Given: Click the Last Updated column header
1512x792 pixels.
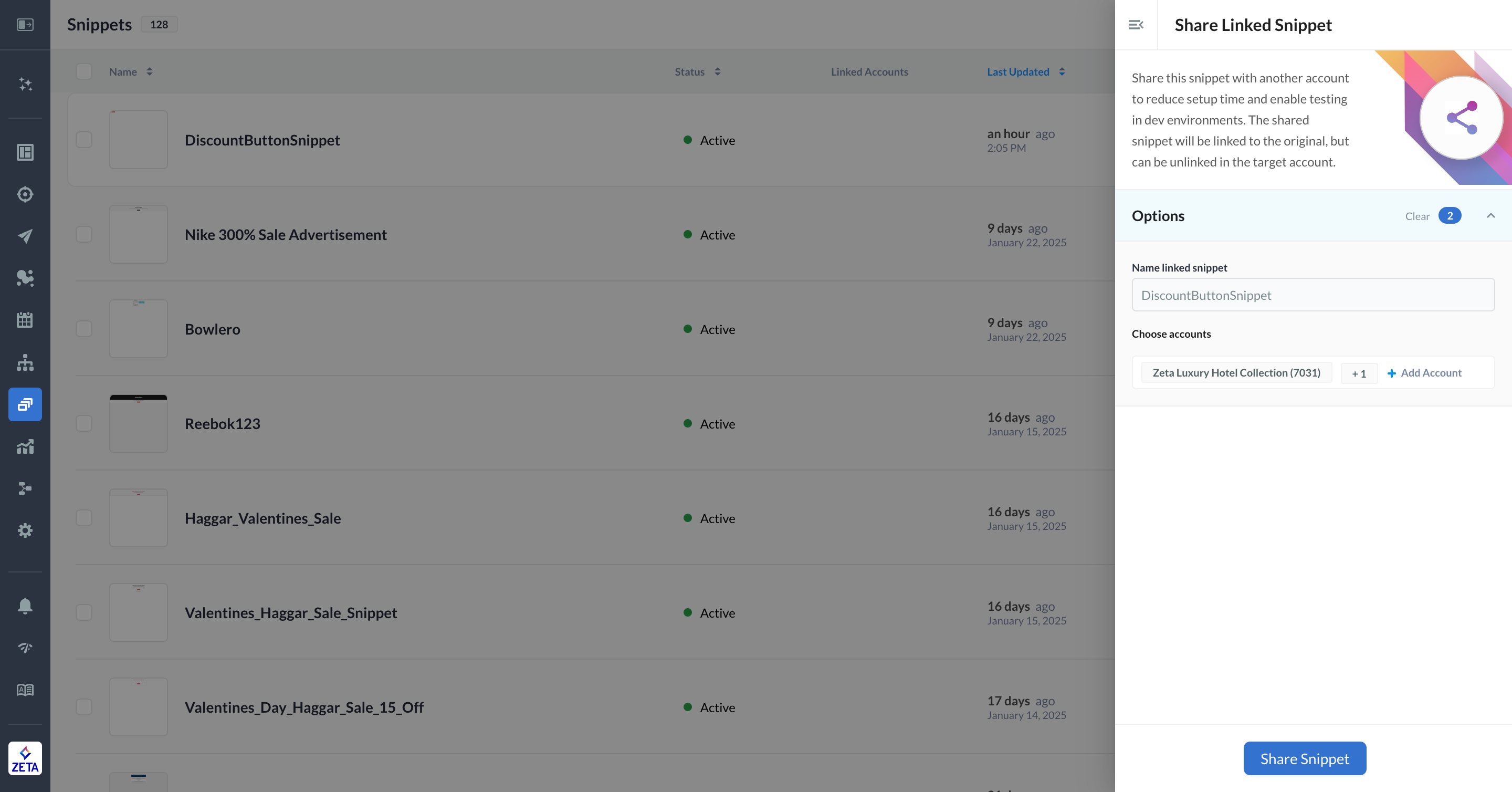Looking at the screenshot, I should point(1018,71).
